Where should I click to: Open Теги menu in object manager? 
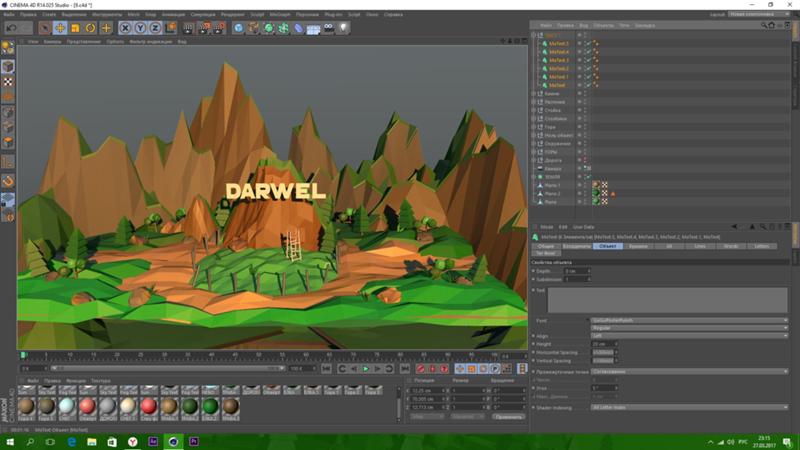tap(624, 25)
